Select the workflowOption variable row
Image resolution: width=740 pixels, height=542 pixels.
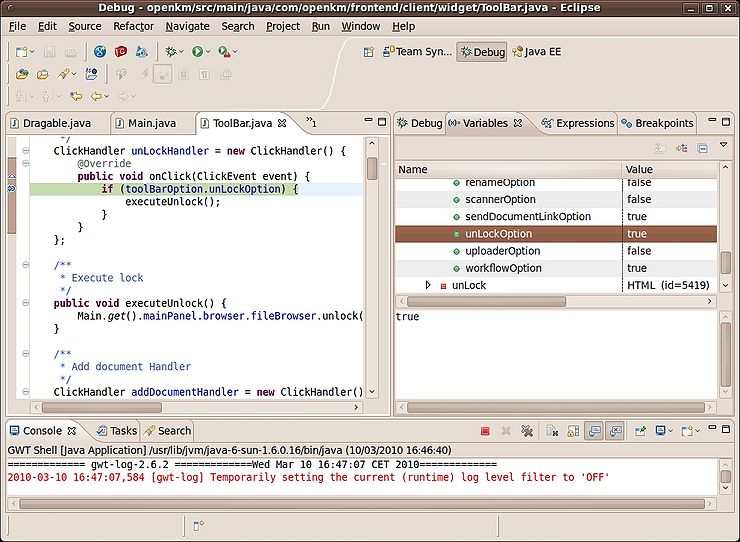coord(556,268)
